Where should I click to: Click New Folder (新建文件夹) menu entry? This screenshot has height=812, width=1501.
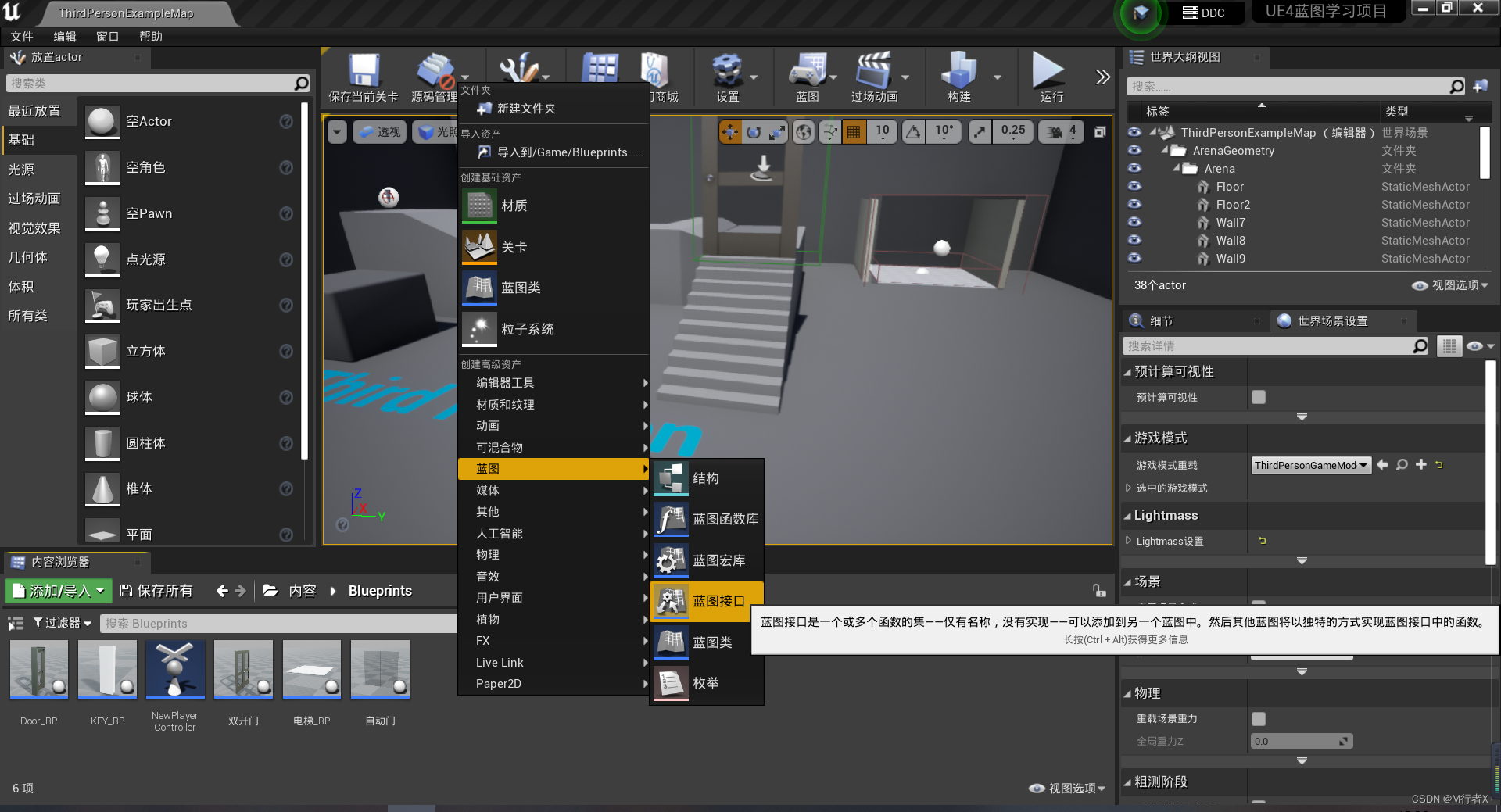(553, 109)
